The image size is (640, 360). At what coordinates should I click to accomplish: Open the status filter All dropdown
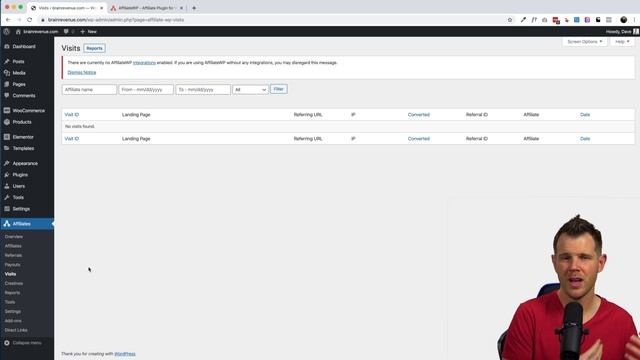coord(251,89)
